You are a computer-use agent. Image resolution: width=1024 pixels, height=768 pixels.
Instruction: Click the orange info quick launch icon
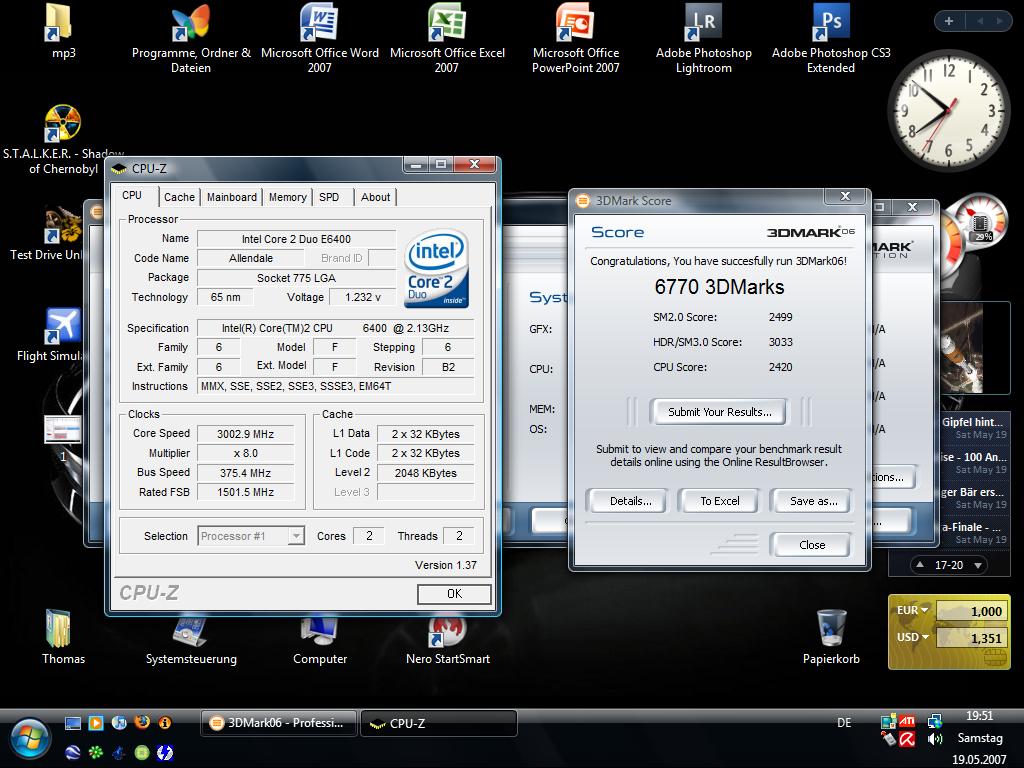point(165,722)
